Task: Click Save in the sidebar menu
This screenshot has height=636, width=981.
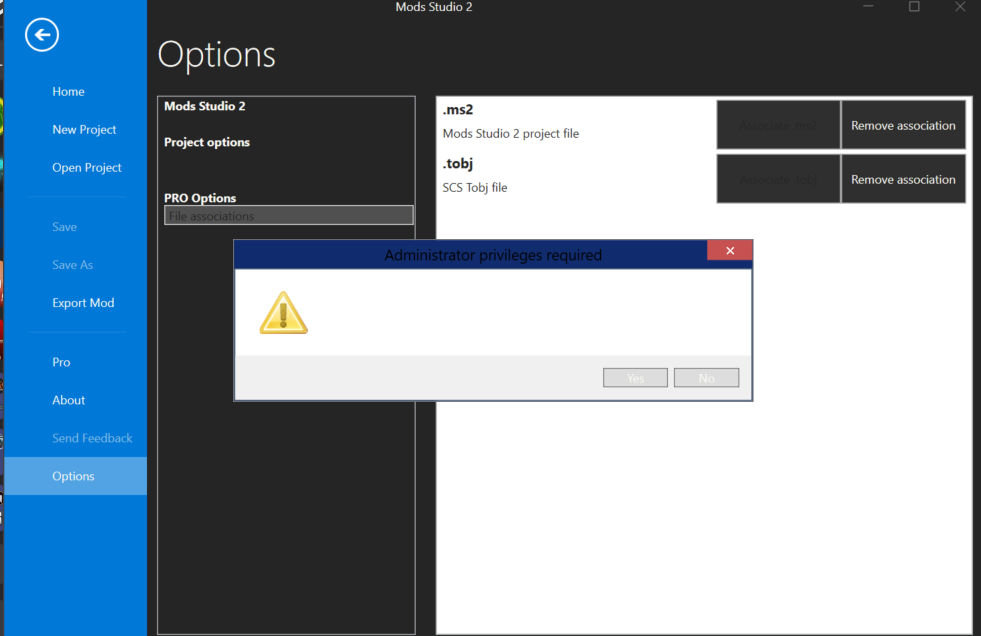Action: point(64,226)
